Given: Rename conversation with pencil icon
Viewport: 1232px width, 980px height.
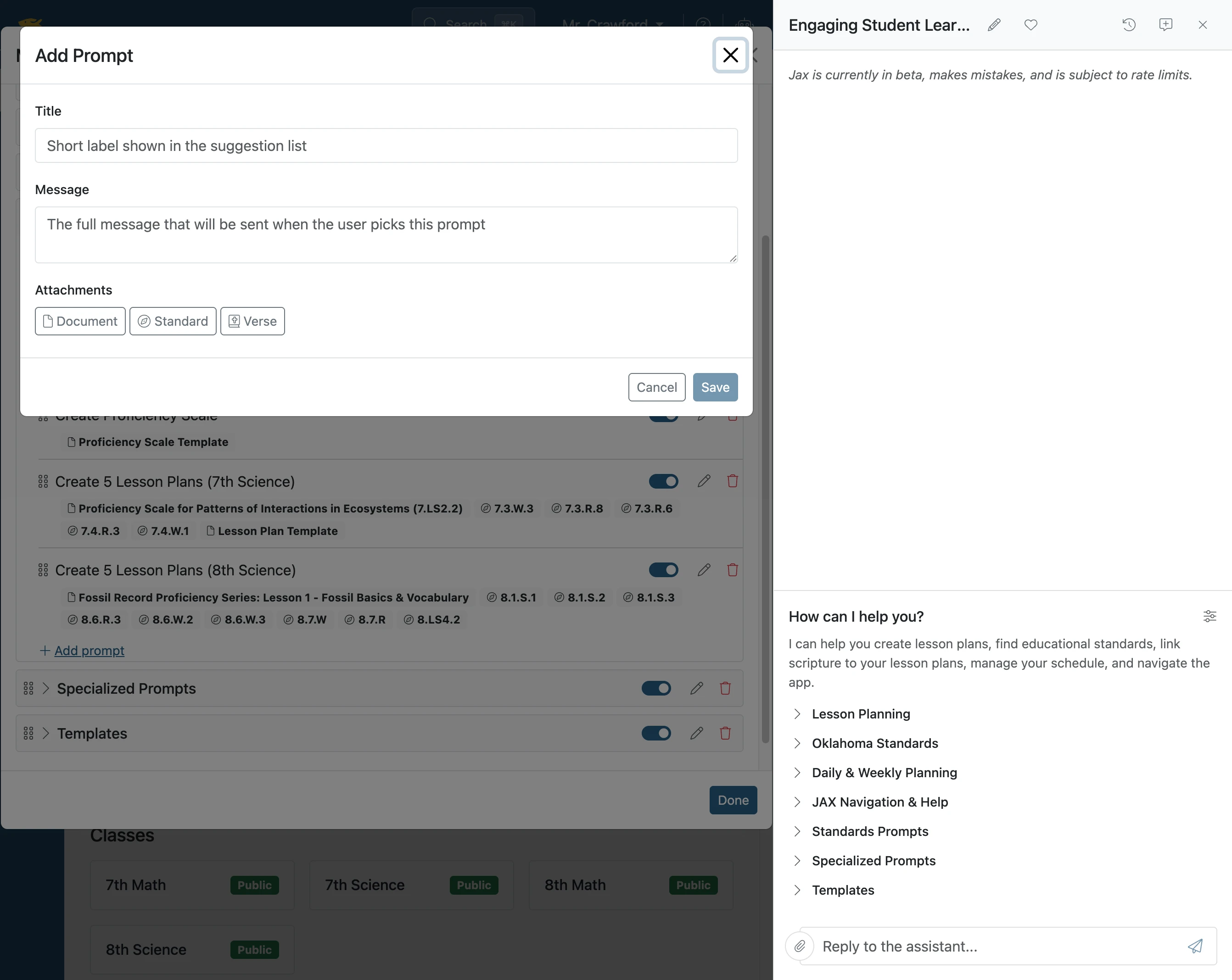Looking at the screenshot, I should click(x=994, y=25).
